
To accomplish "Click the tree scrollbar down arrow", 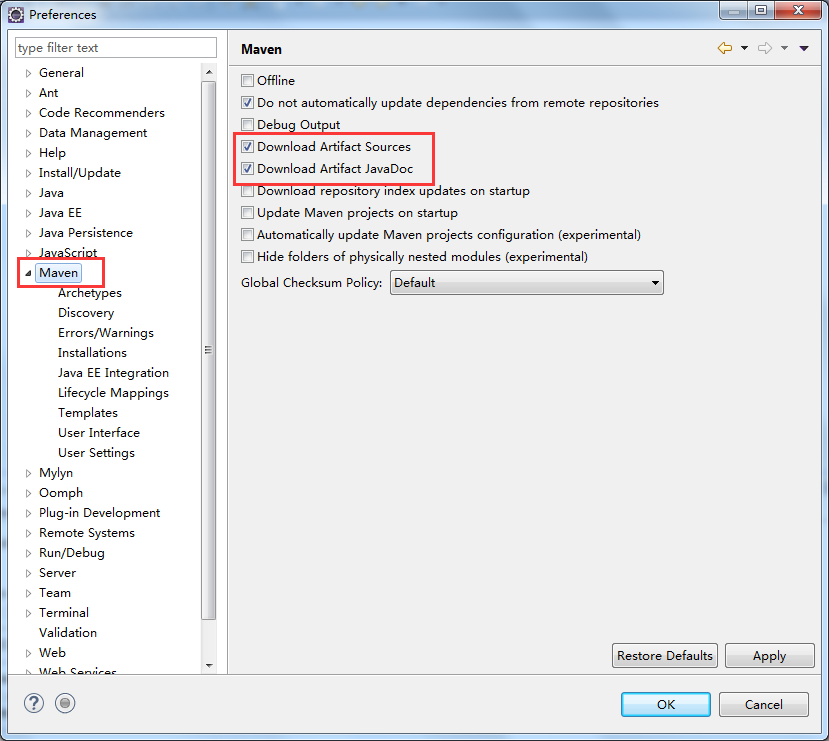I will click(209, 666).
